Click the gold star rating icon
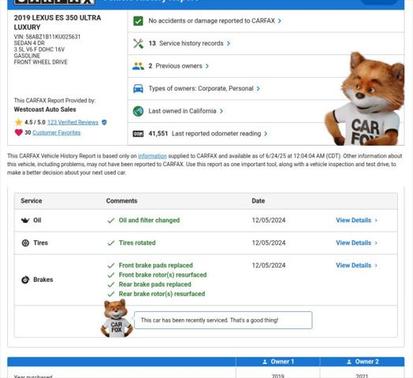Screen dimensions: 413x378 coord(19,122)
